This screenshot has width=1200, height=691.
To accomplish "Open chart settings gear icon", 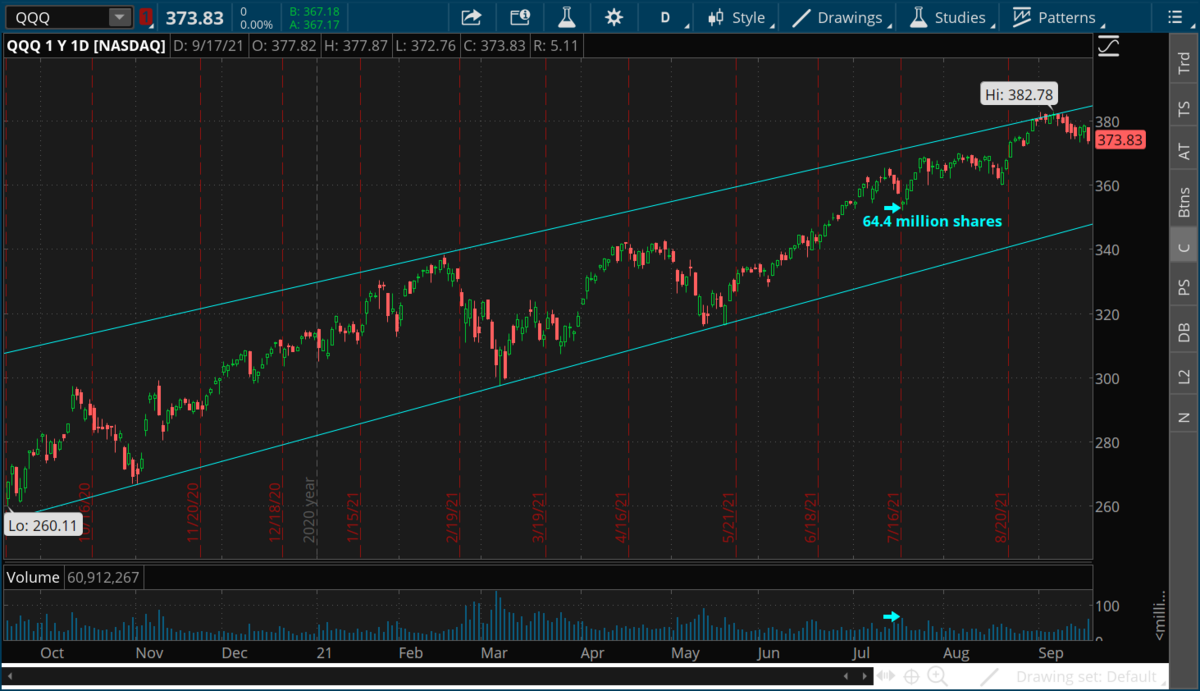I will 614,17.
